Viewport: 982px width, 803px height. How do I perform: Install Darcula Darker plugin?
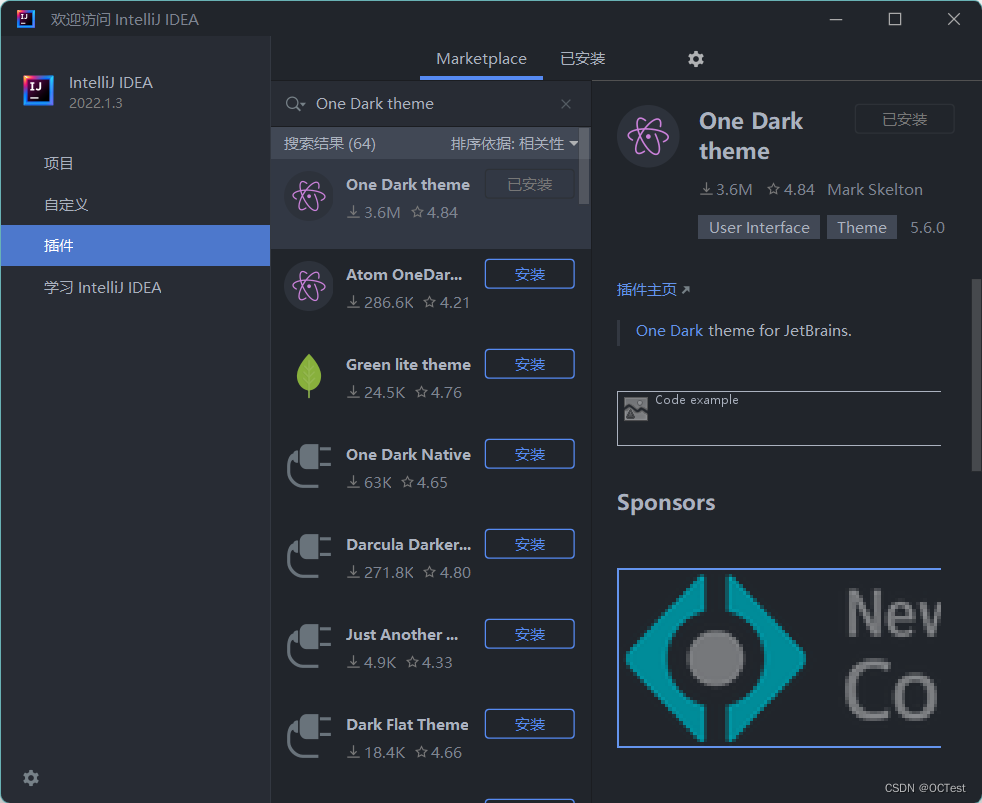click(530, 544)
